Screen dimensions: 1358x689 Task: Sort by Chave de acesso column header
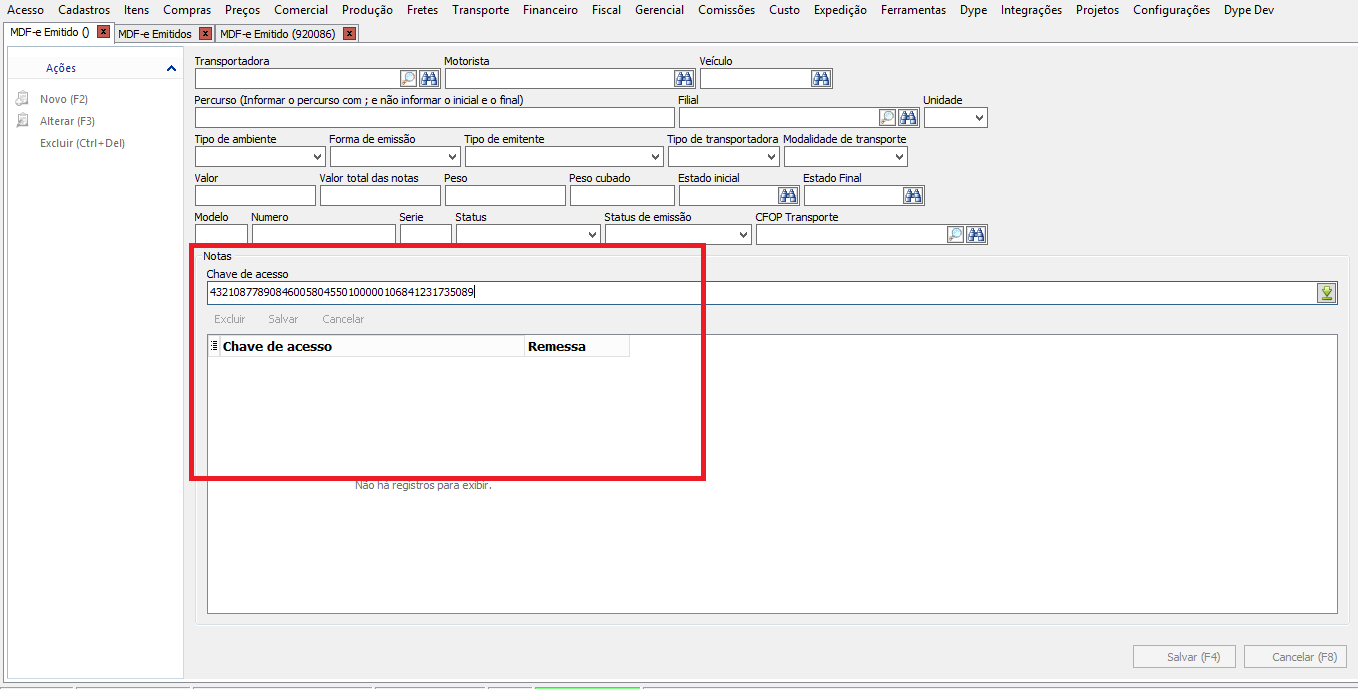[372, 346]
